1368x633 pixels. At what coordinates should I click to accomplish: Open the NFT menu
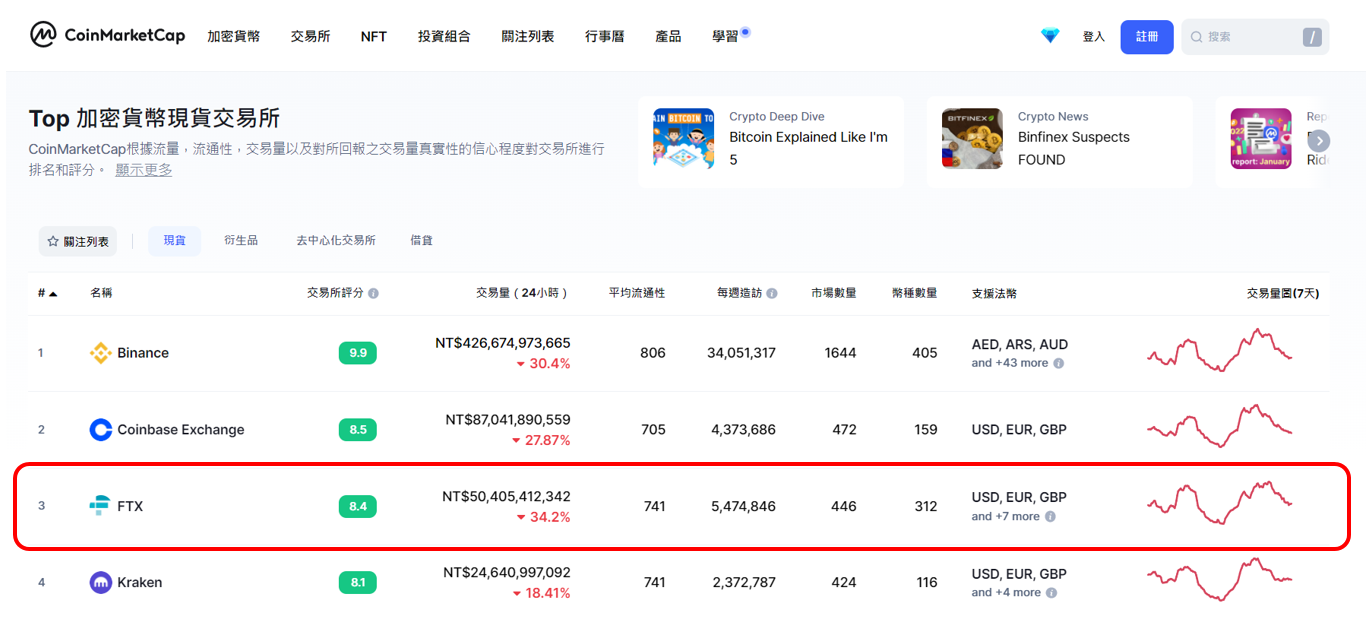tap(374, 36)
